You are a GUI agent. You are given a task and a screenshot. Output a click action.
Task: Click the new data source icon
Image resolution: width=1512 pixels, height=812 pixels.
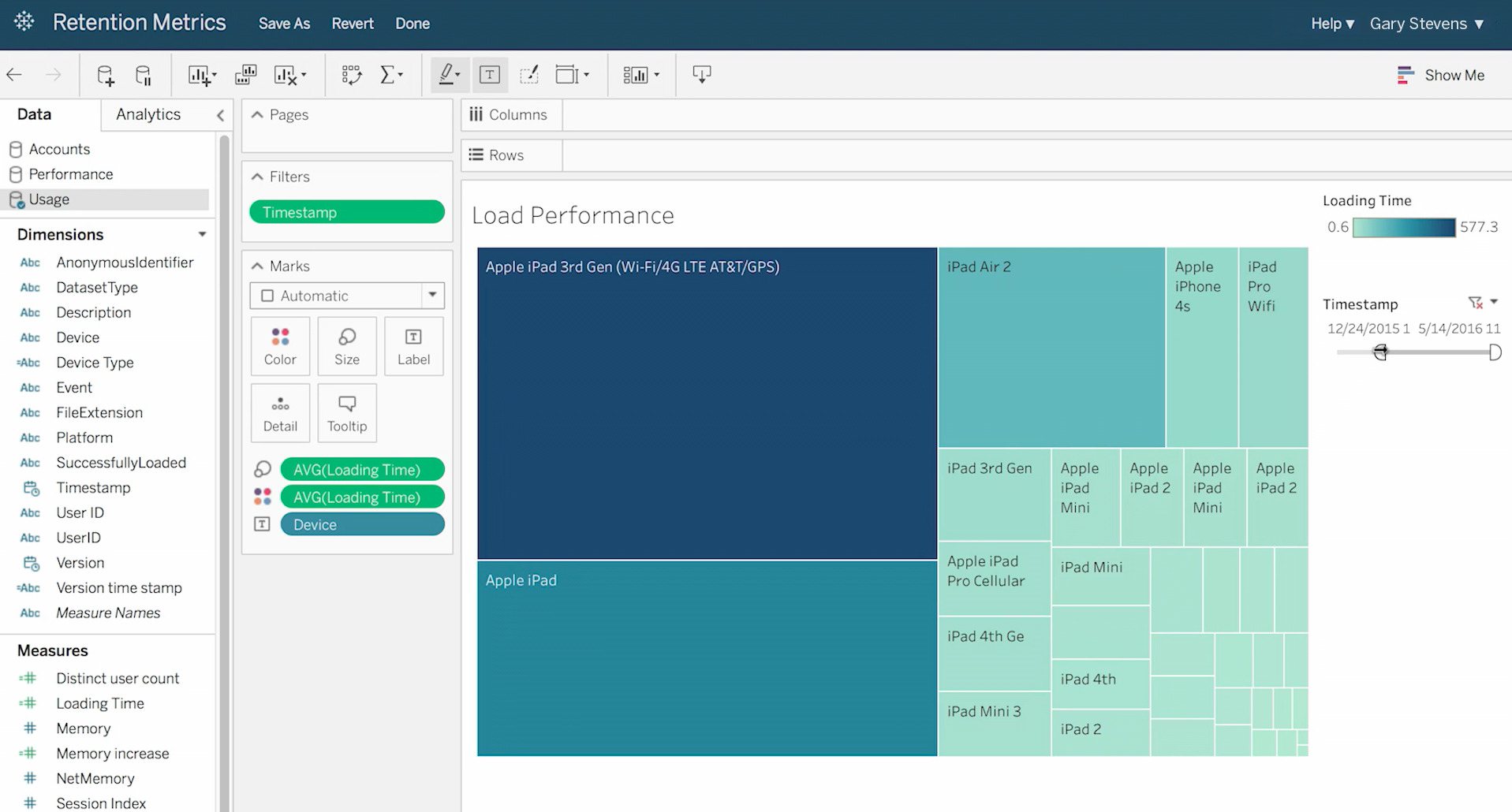point(105,75)
